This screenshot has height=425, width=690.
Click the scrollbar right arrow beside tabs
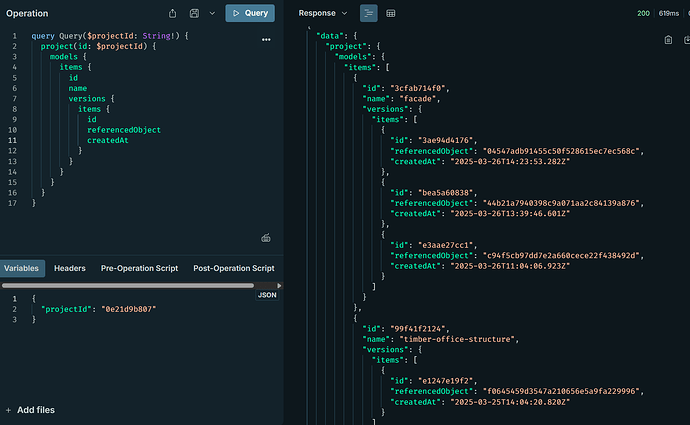click(x=279, y=286)
